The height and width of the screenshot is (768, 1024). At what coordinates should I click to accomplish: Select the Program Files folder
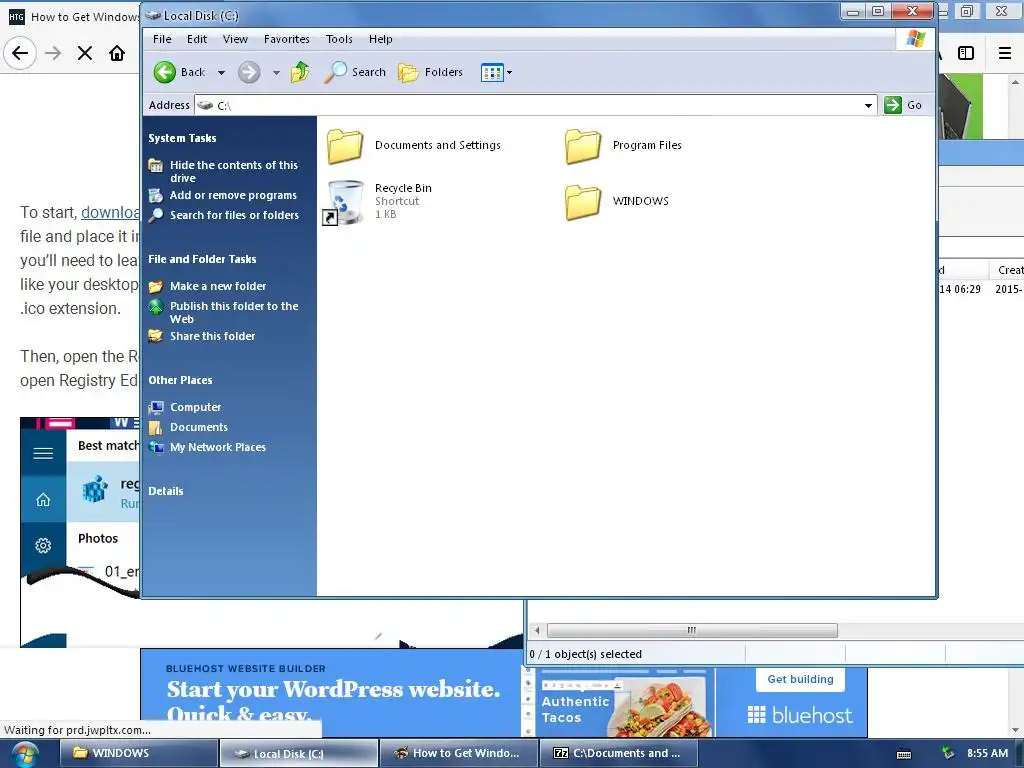click(624, 145)
